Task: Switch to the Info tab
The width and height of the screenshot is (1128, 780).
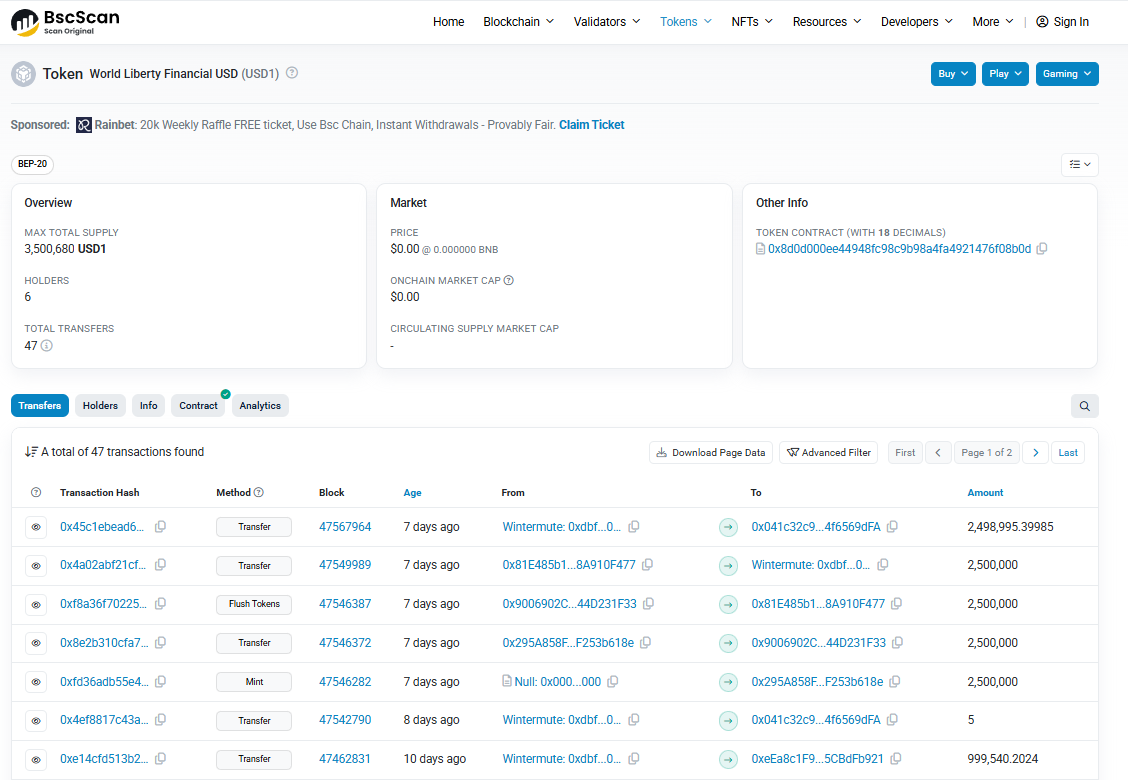Action: [x=148, y=406]
